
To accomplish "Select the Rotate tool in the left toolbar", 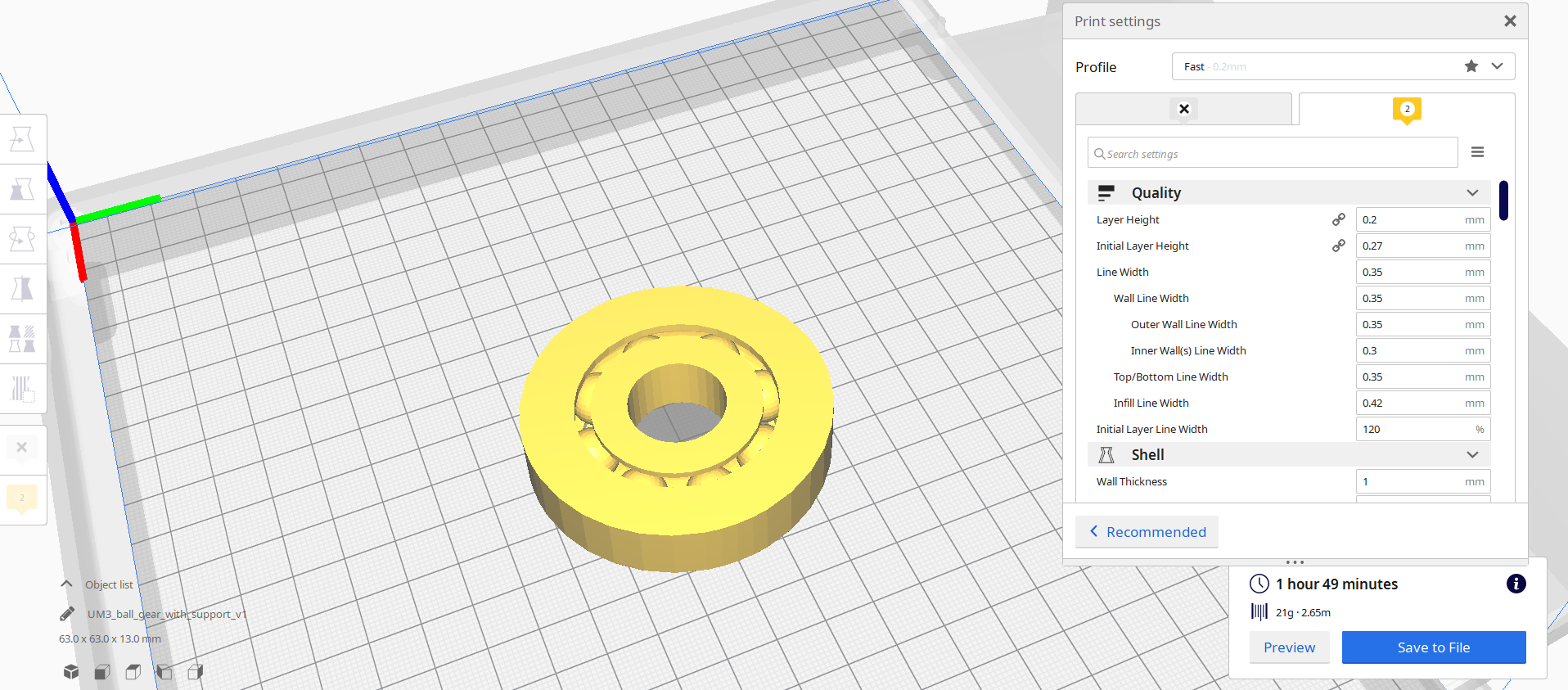I will [22, 239].
